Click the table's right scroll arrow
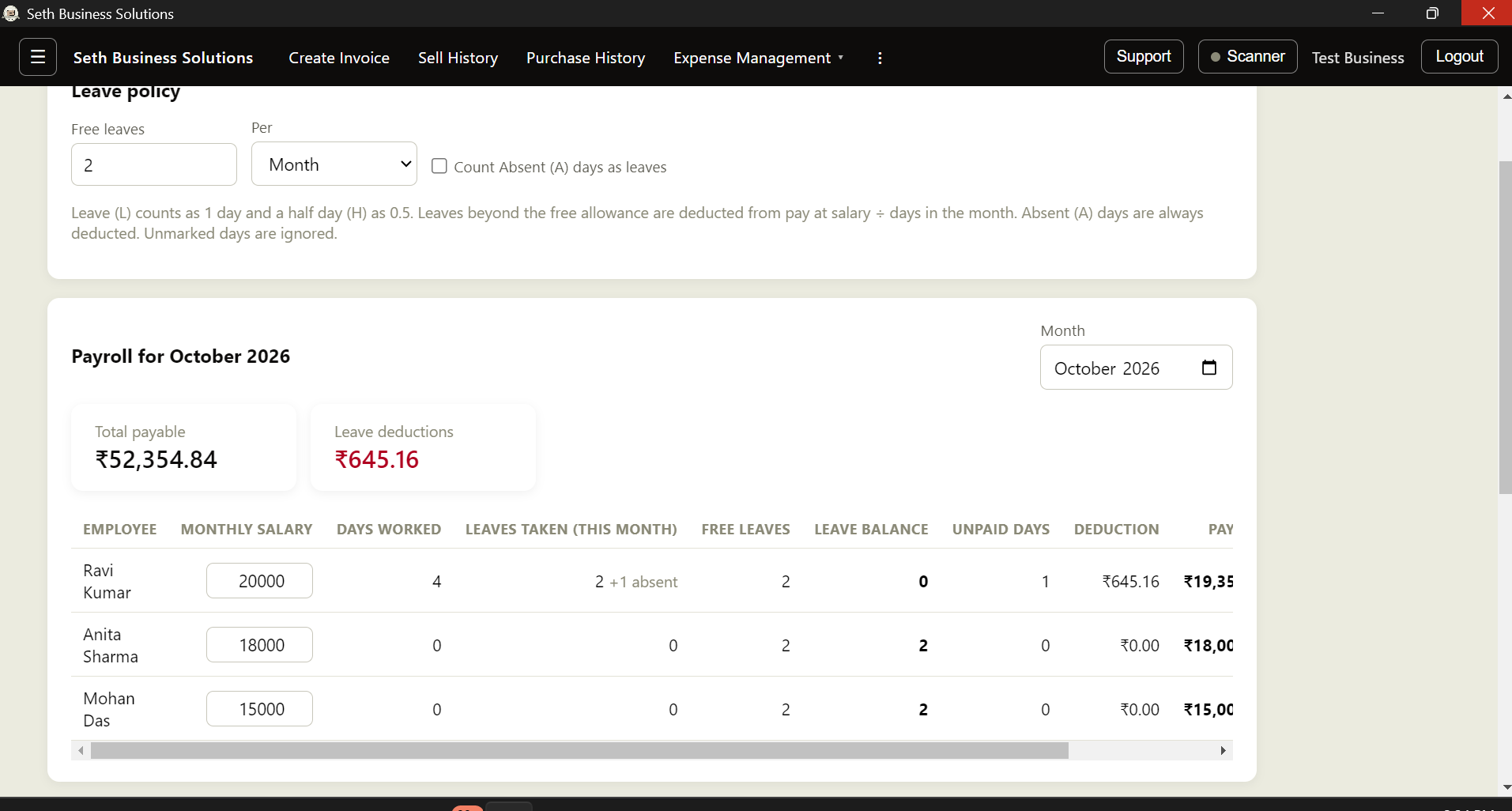The height and width of the screenshot is (811, 1512). [x=1223, y=750]
